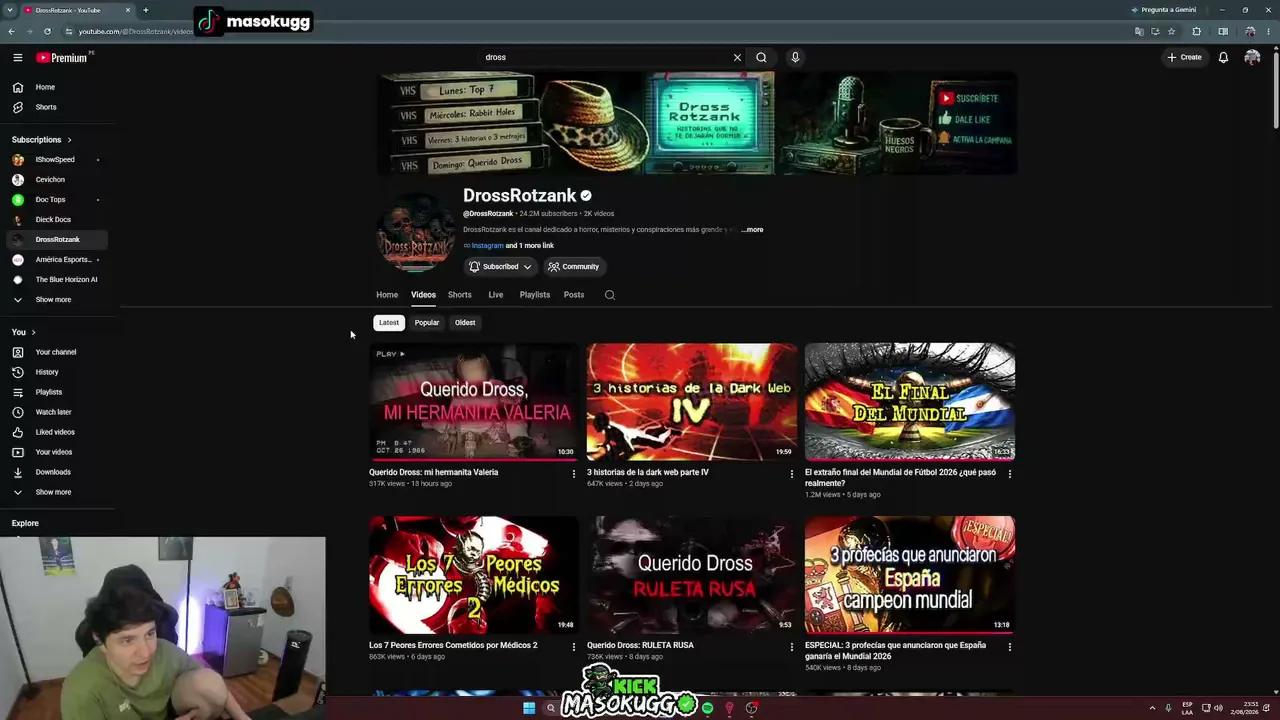Play '3 historias de la Dark Web IV' thumbnail
1280x720 pixels.
692,402
